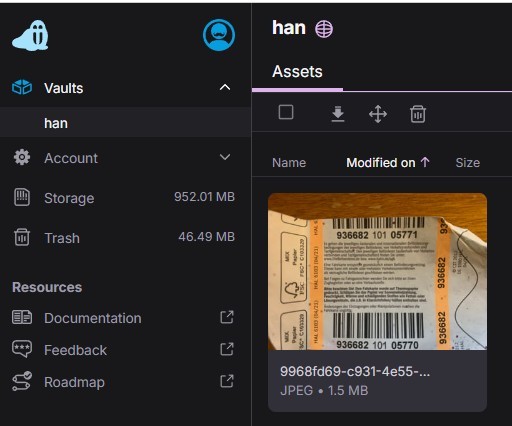Open the barcode photo thumbnail
Screen dimensions: 512x426
(377, 271)
